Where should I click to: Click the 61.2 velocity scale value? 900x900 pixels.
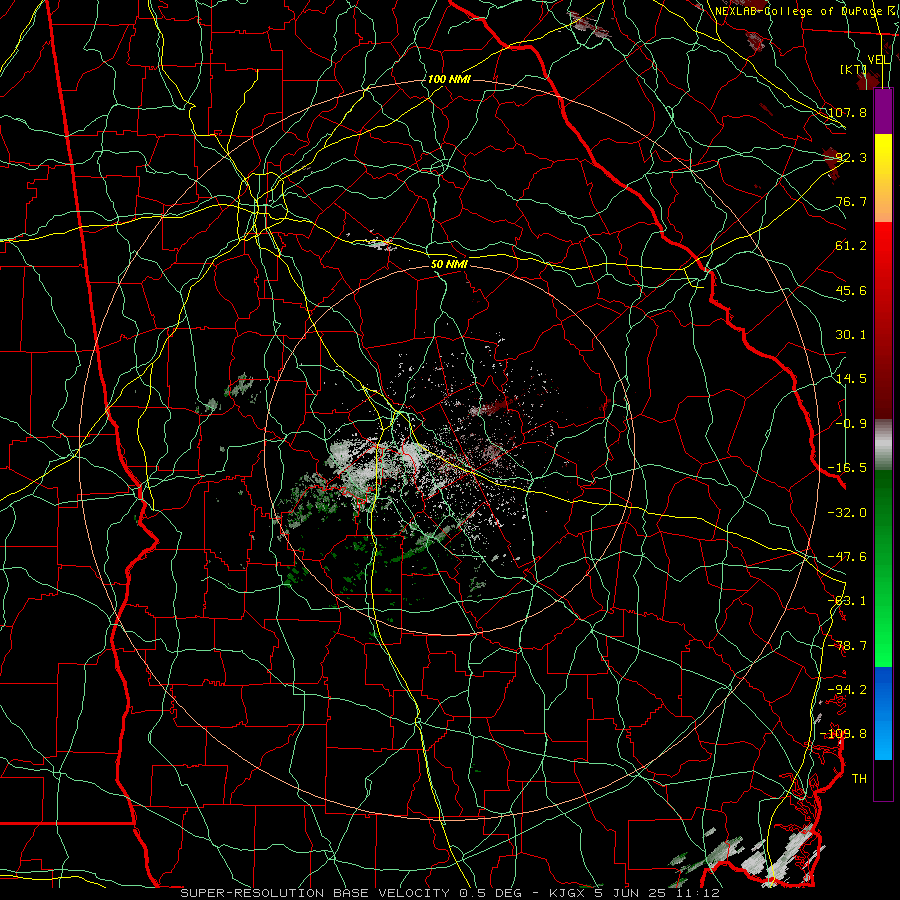851,246
